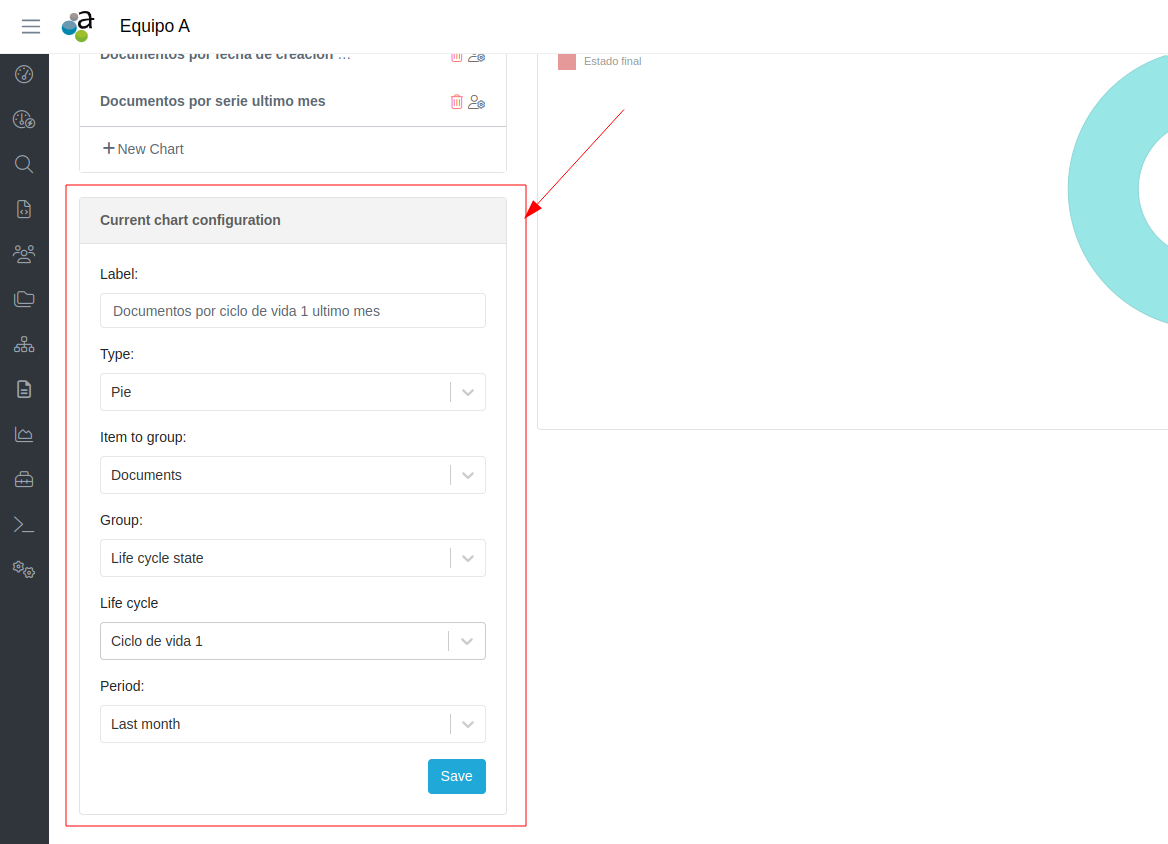
Task: Click the search magnifier sidebar icon
Action: [24, 164]
